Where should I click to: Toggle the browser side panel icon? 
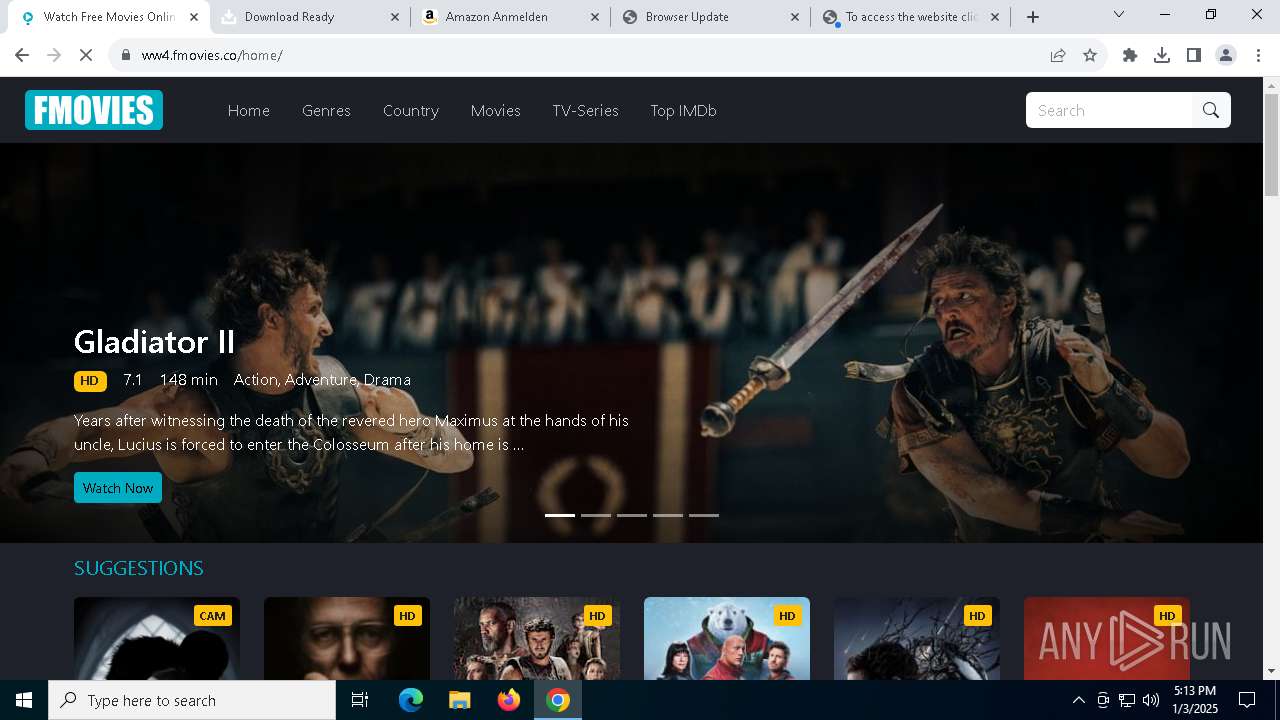1194,55
